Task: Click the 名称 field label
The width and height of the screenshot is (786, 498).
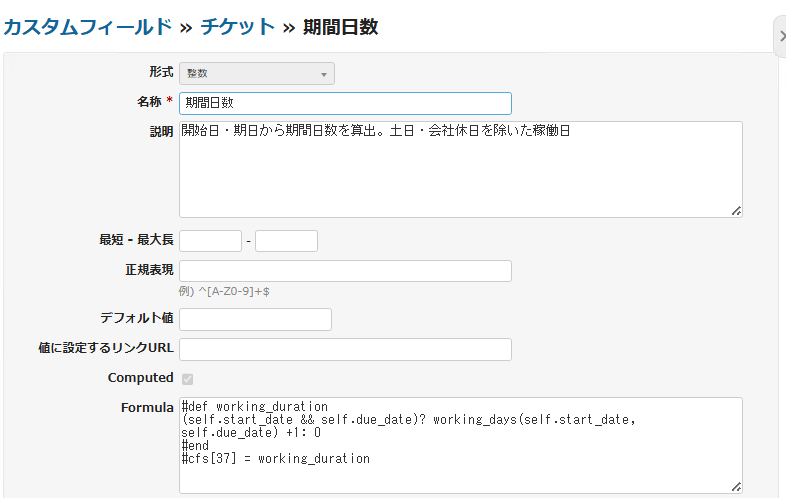Action: coord(150,102)
